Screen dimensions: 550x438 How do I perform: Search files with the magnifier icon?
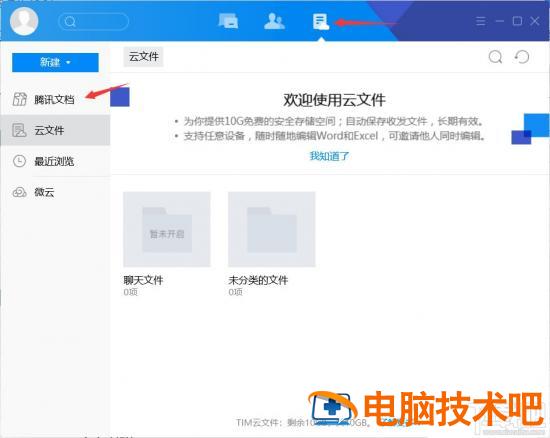click(495, 56)
